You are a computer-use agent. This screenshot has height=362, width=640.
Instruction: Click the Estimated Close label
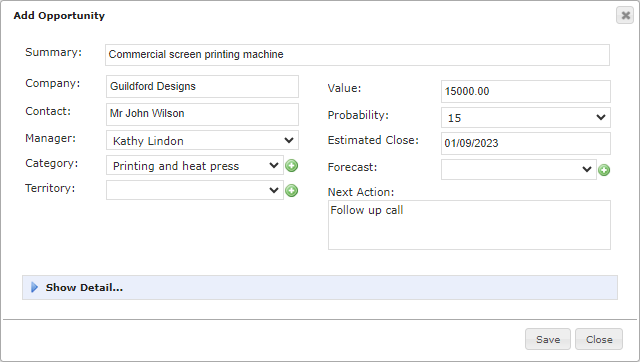(373, 140)
